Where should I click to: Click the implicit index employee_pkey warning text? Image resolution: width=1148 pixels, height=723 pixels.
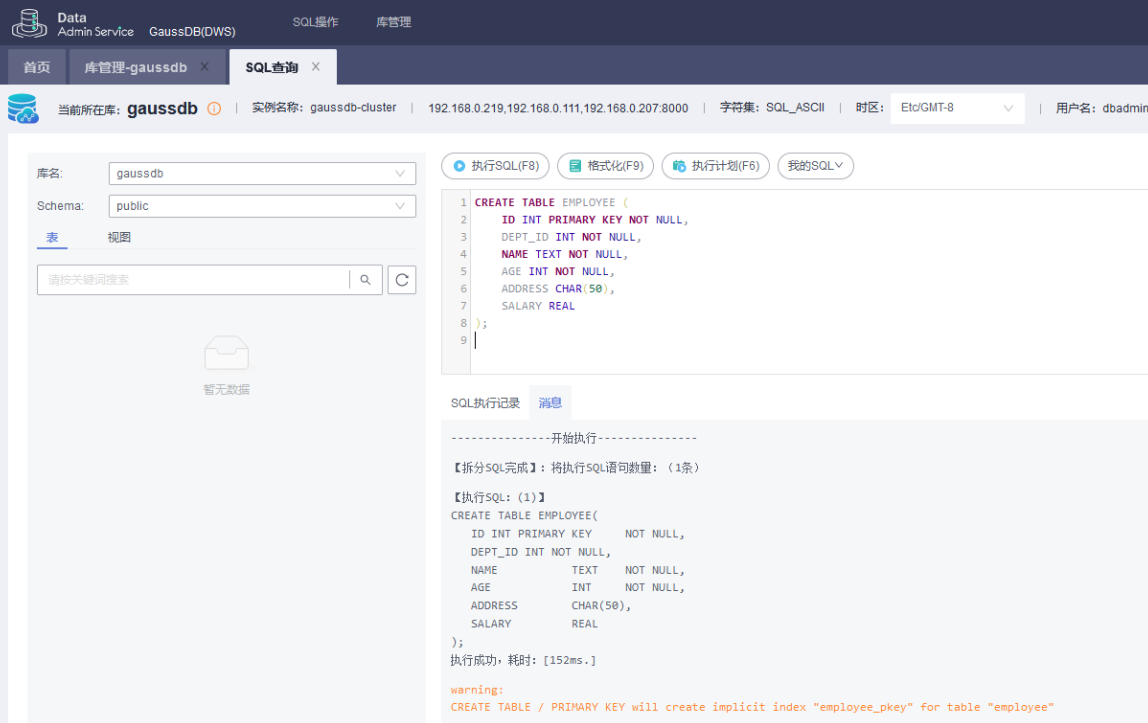pos(752,707)
